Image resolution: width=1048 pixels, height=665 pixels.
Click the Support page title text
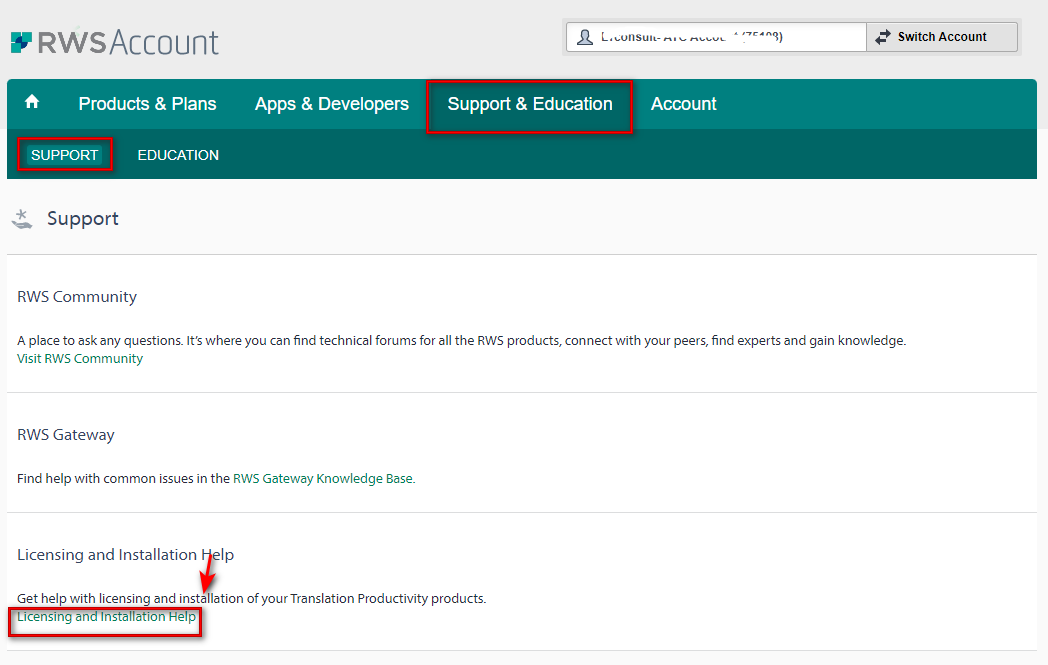coord(83,218)
